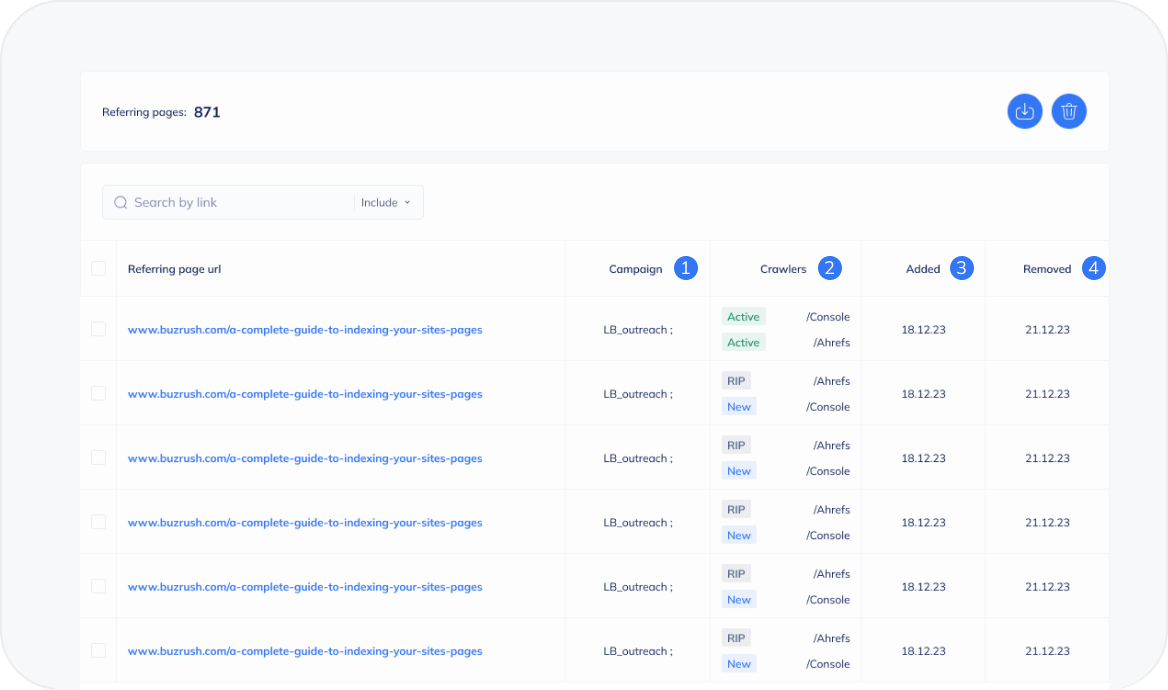Click 21.12.23 date in the Active crawlers row
Screen dimensions: 1168x690
1047,329
